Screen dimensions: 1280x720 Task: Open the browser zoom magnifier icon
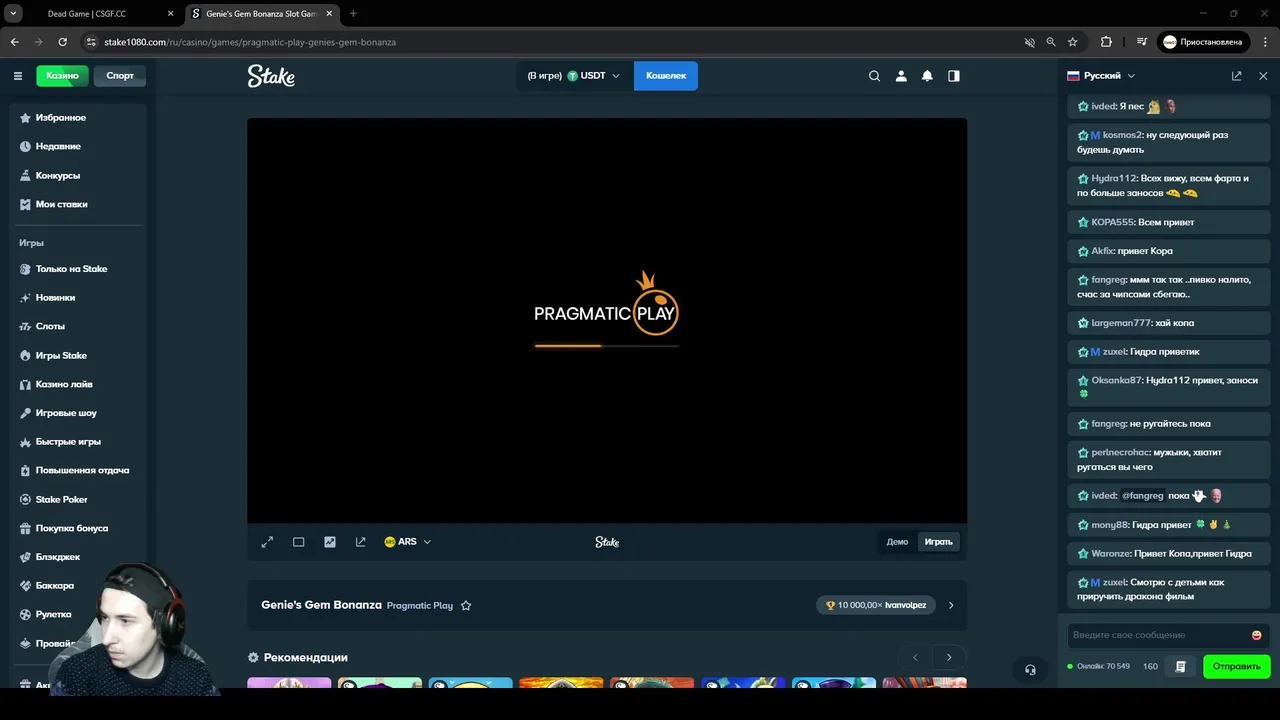[x=1051, y=42]
